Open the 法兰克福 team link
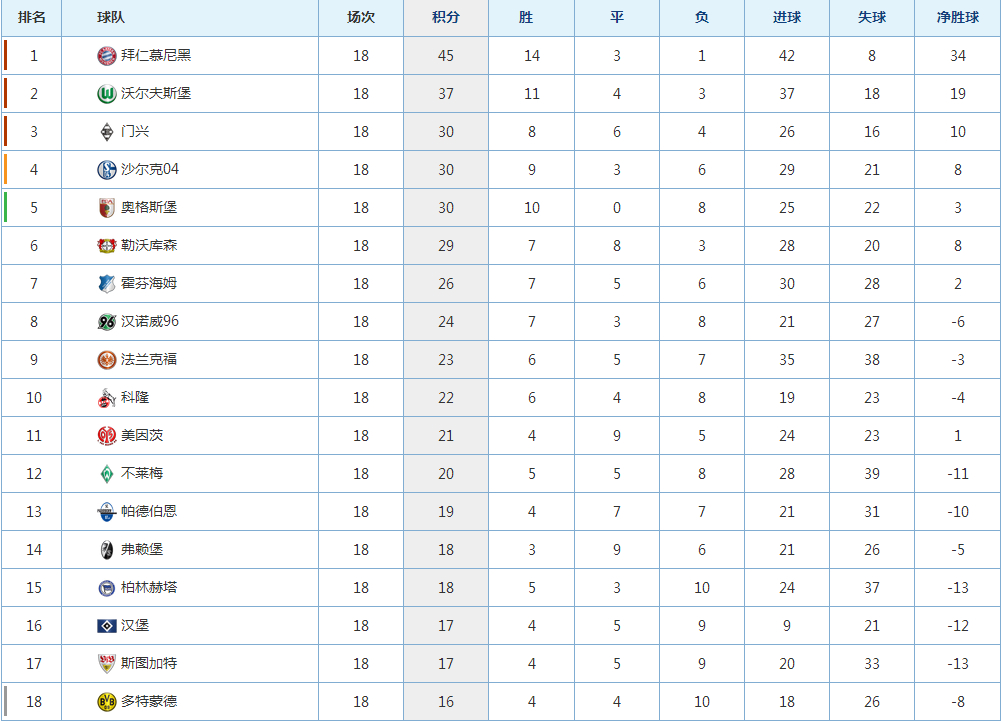This screenshot has width=1002, height=722. click(149, 360)
